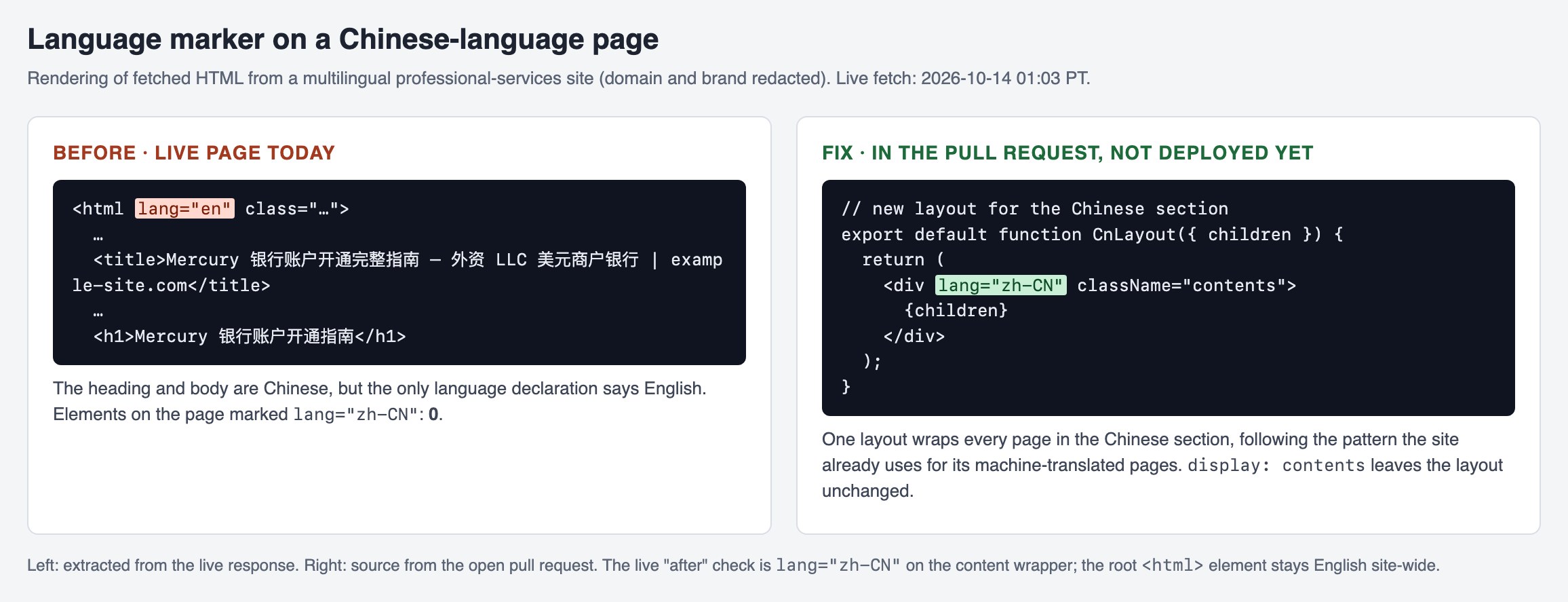The height and width of the screenshot is (602, 1568).
Task: Click the <title>Mercury 银行账户开通完整指南 code line
Action: (x=397, y=272)
